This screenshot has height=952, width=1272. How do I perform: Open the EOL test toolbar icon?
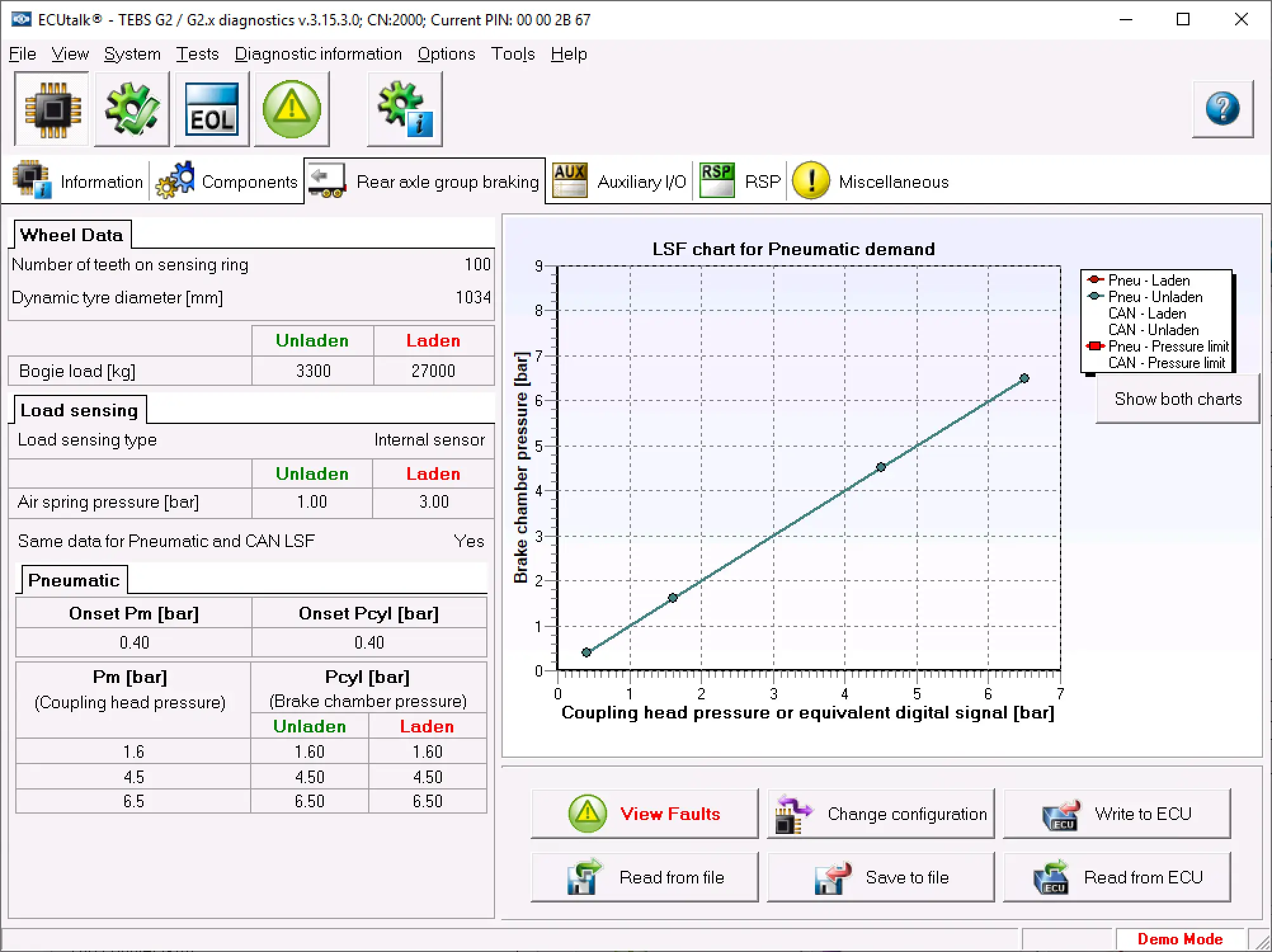[x=212, y=109]
